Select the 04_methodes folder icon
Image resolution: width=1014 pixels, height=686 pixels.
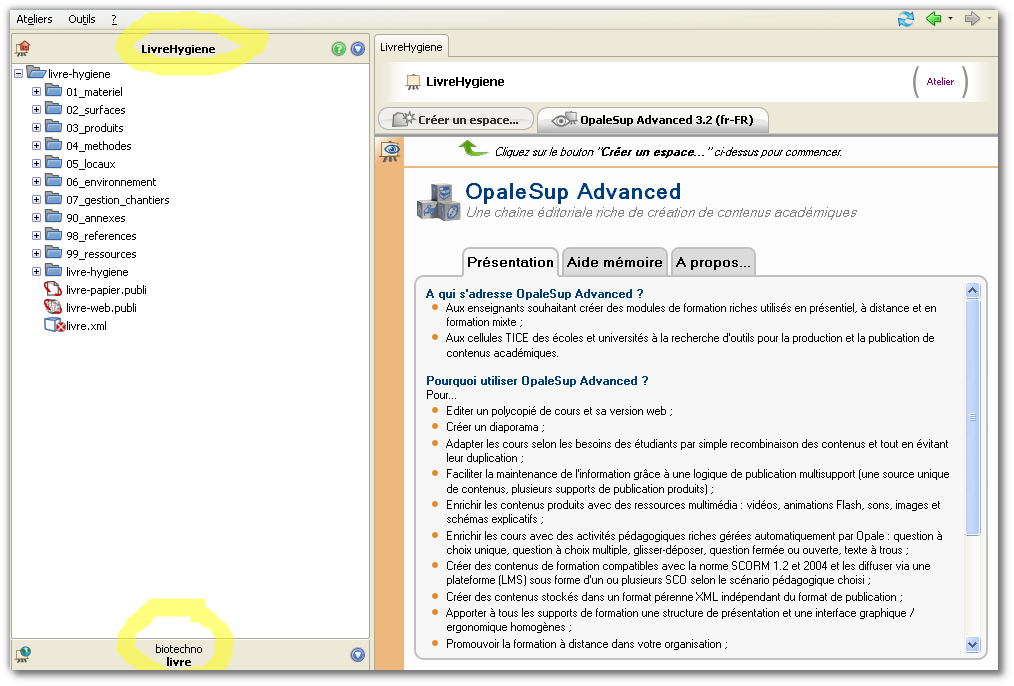click(x=54, y=145)
